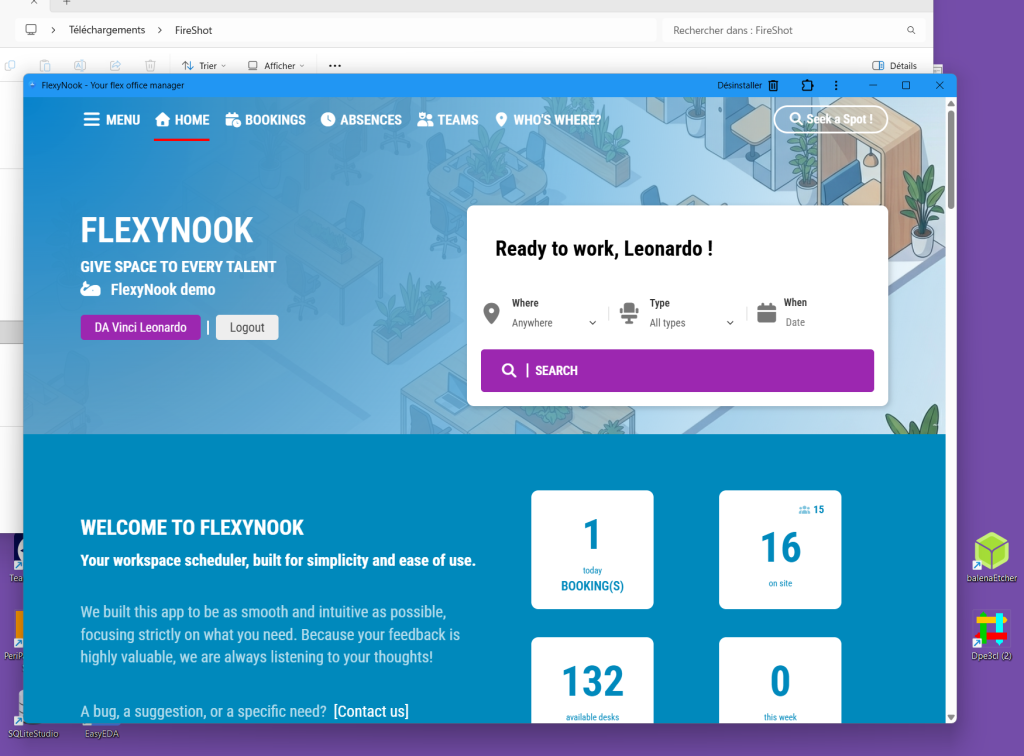Click the Désinstaller trash icon
This screenshot has width=1024, height=756.
pos(773,86)
